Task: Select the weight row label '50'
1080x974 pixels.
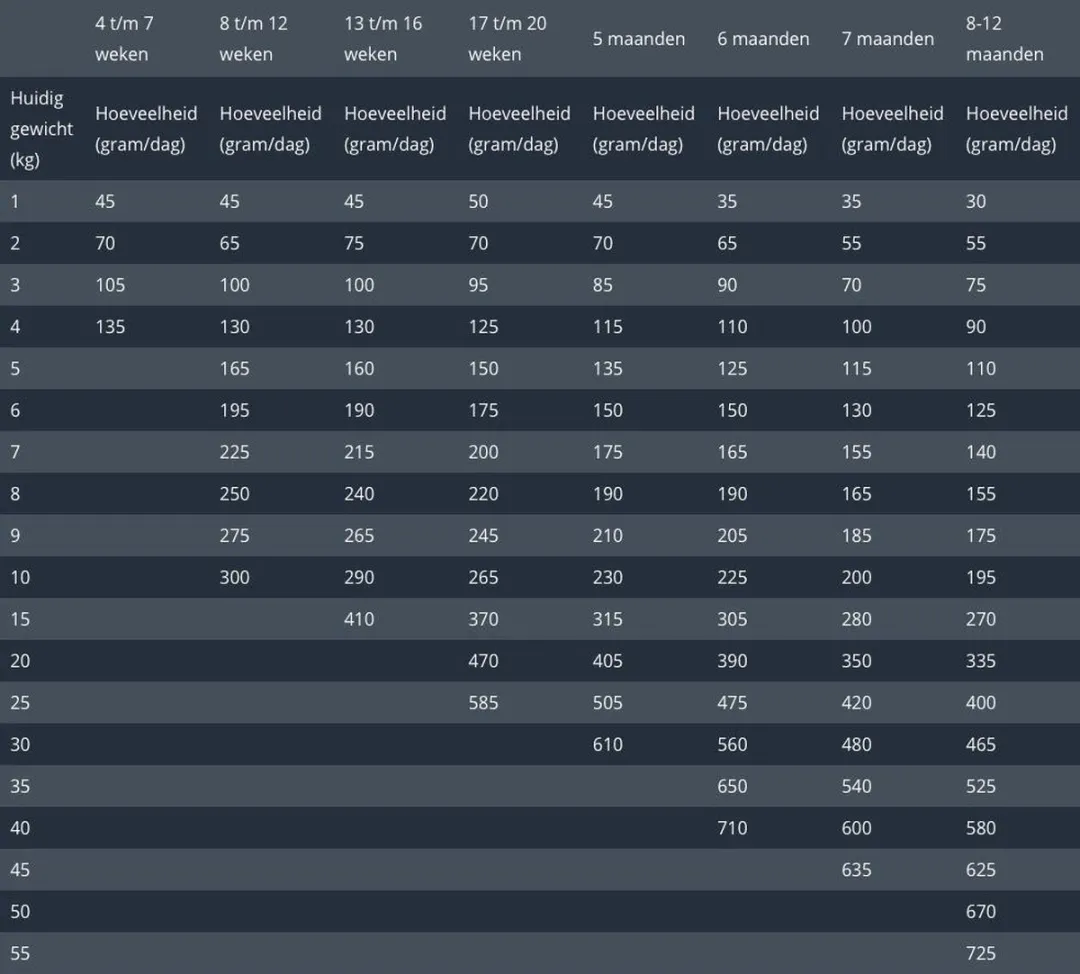Action: [20, 911]
